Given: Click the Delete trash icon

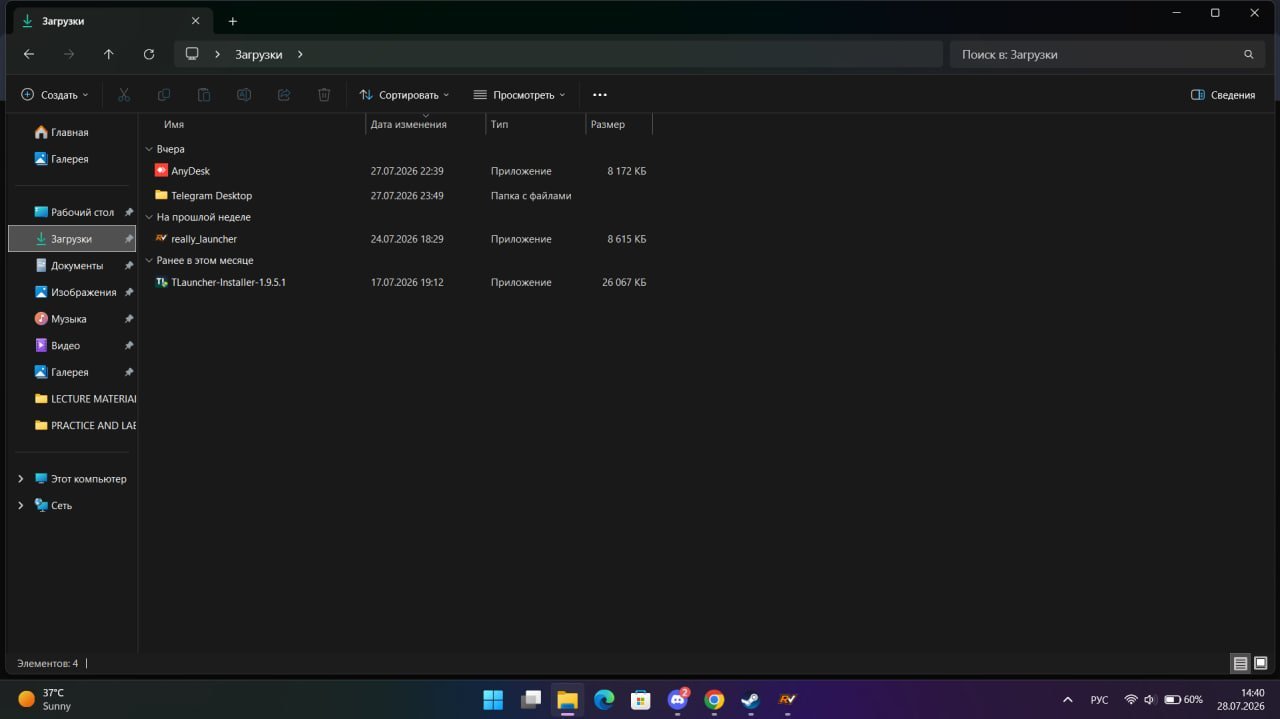Looking at the screenshot, I should [x=324, y=95].
